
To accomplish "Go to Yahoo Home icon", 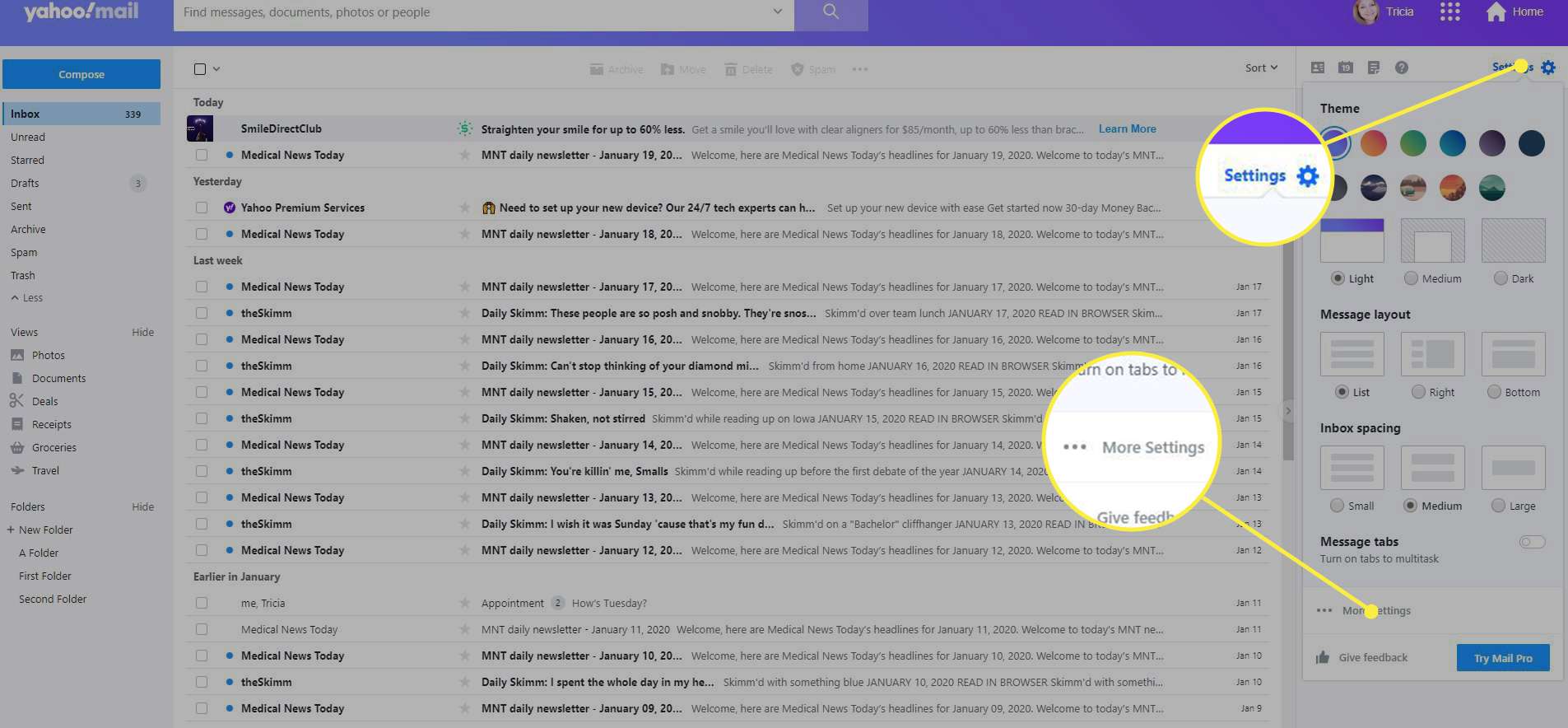I will tap(1496, 12).
